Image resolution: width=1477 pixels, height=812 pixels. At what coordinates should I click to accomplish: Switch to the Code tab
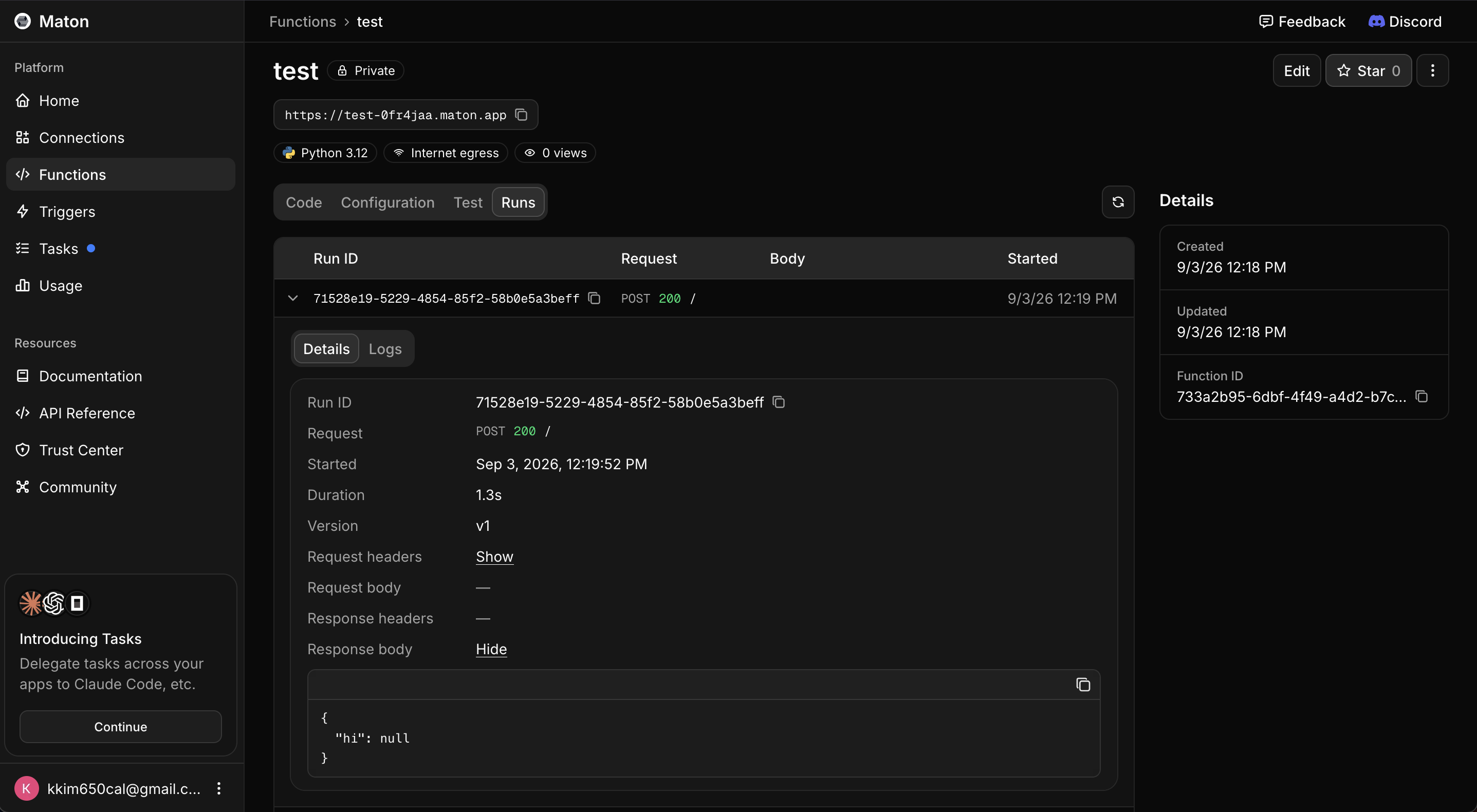tap(304, 202)
